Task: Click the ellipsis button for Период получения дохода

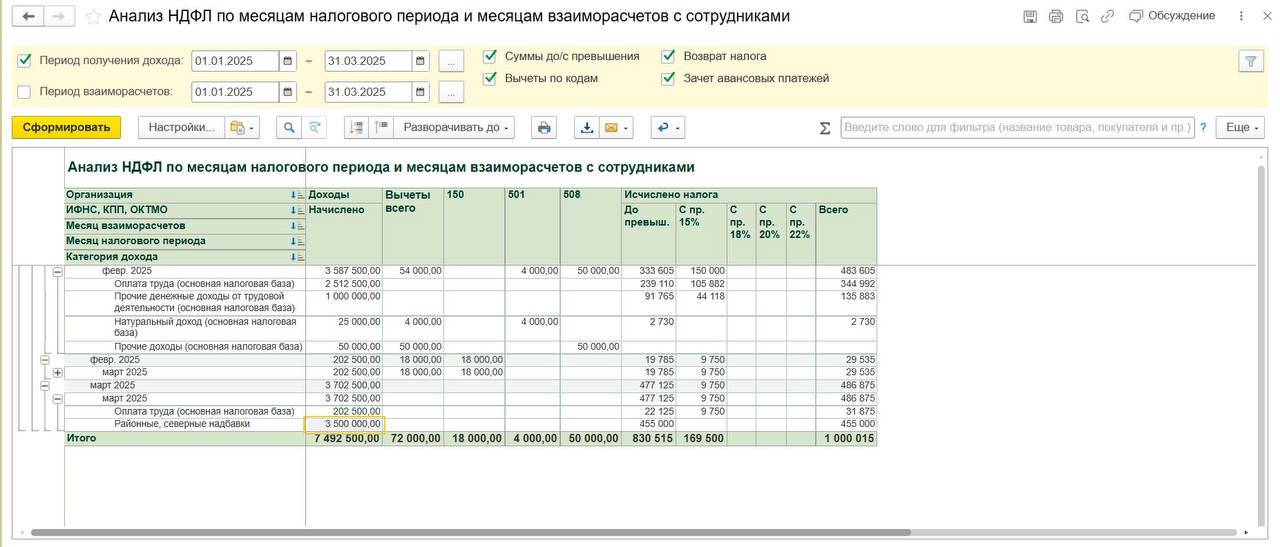Action: tap(451, 61)
